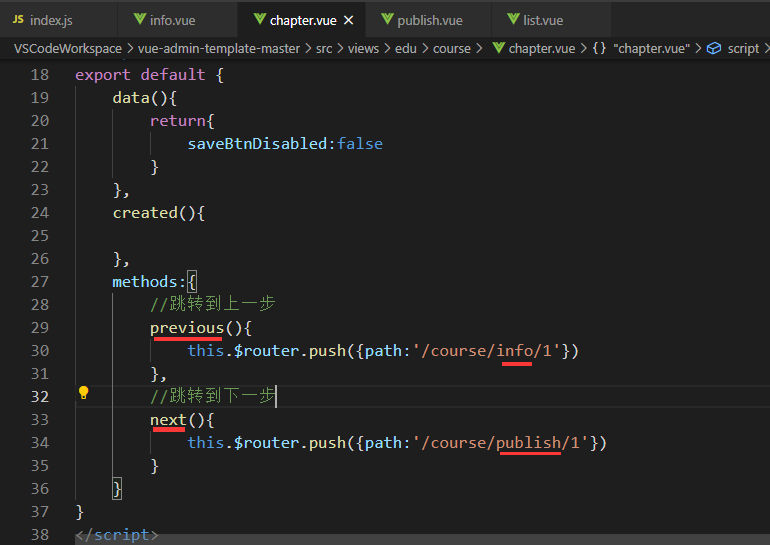Open the publish.vue tab
The image size is (770, 545).
tap(428, 20)
